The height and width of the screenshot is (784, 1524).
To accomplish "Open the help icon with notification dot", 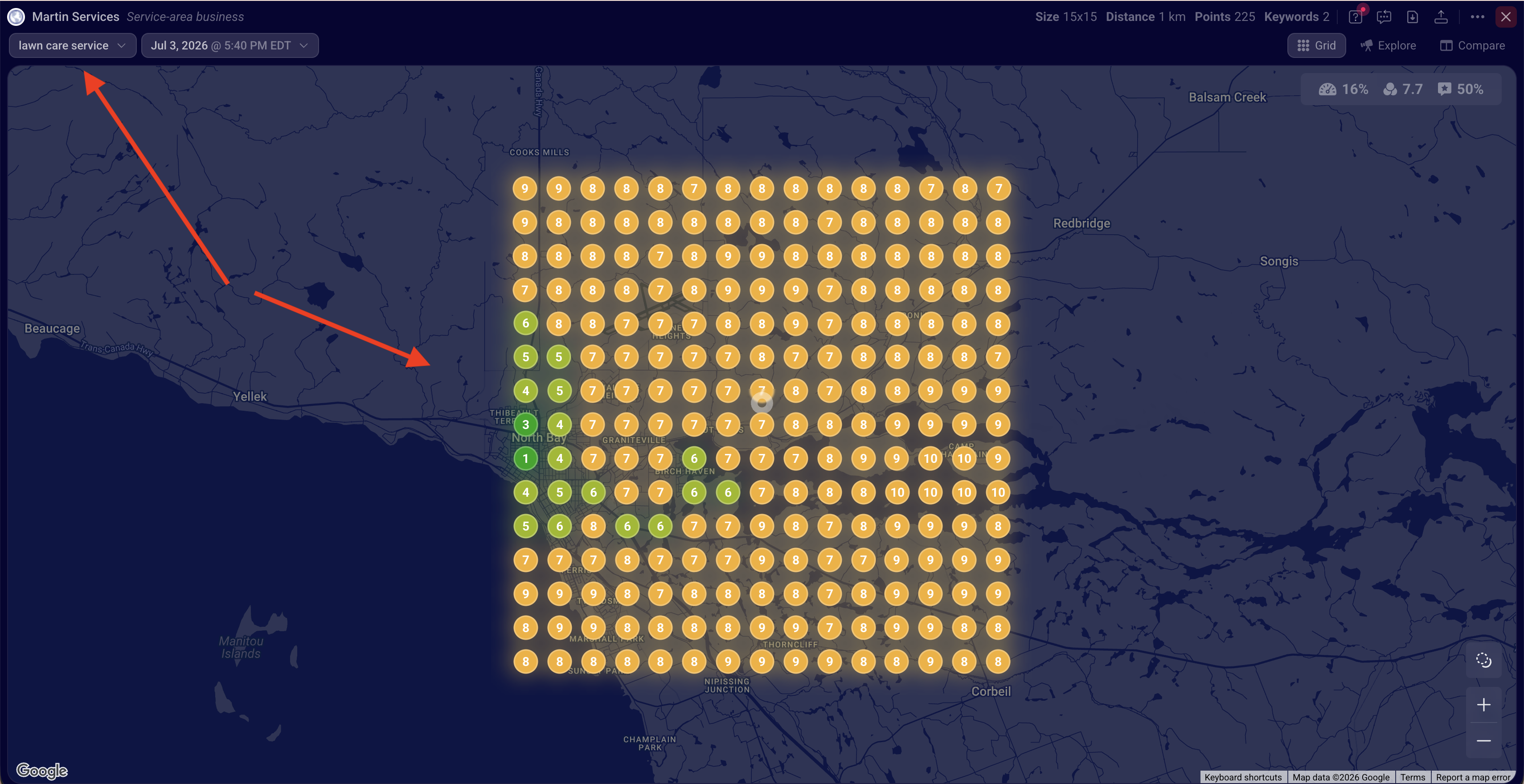I will point(1356,16).
